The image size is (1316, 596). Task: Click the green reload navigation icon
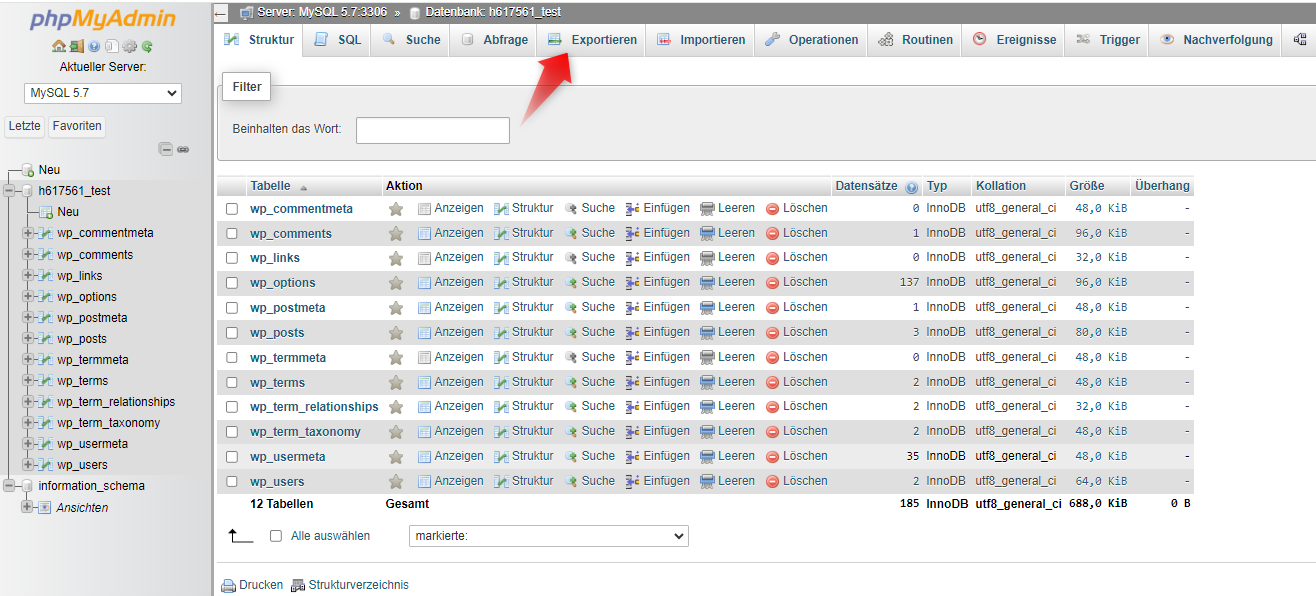[147, 46]
